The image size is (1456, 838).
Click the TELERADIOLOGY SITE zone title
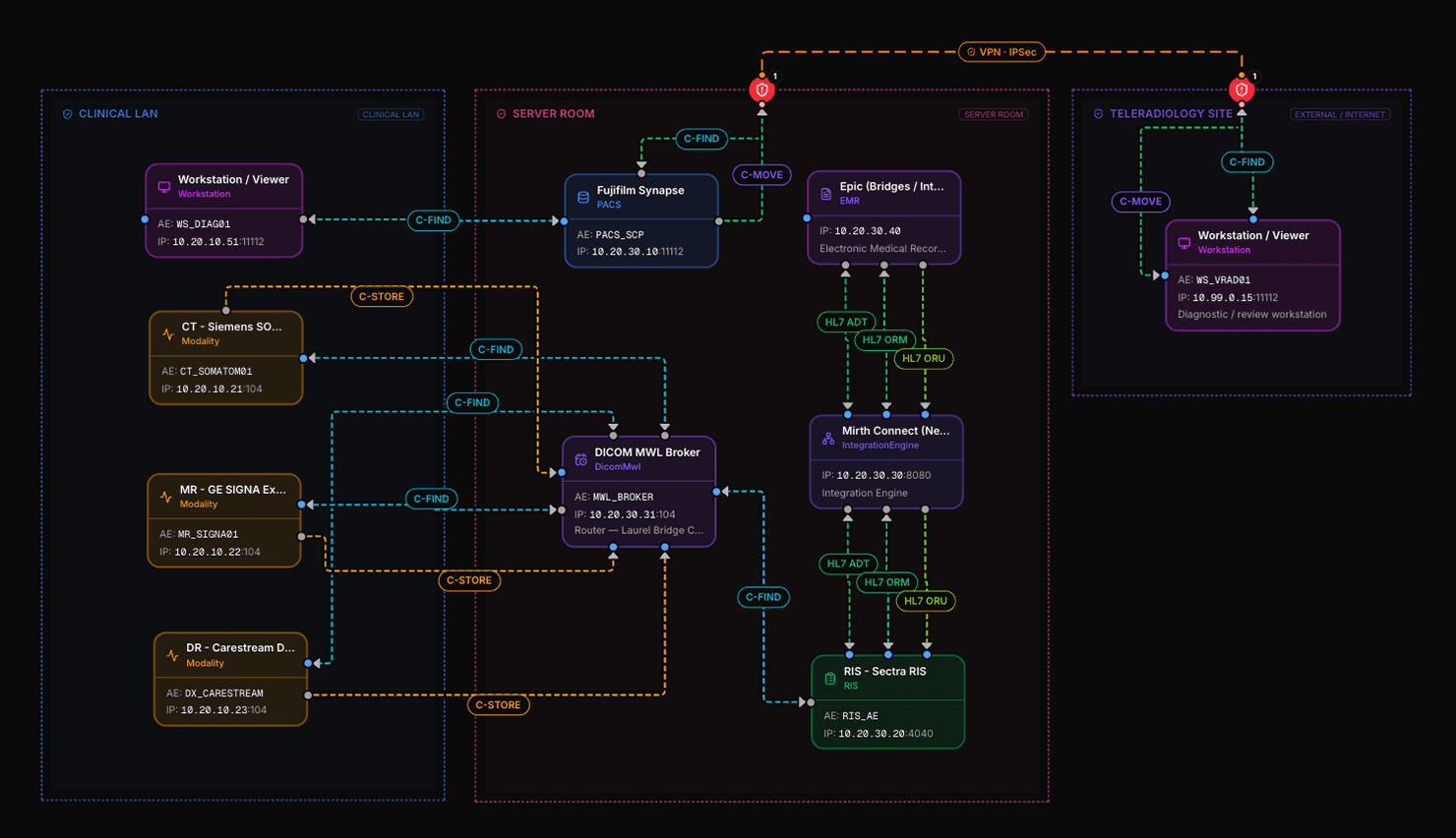(1171, 114)
